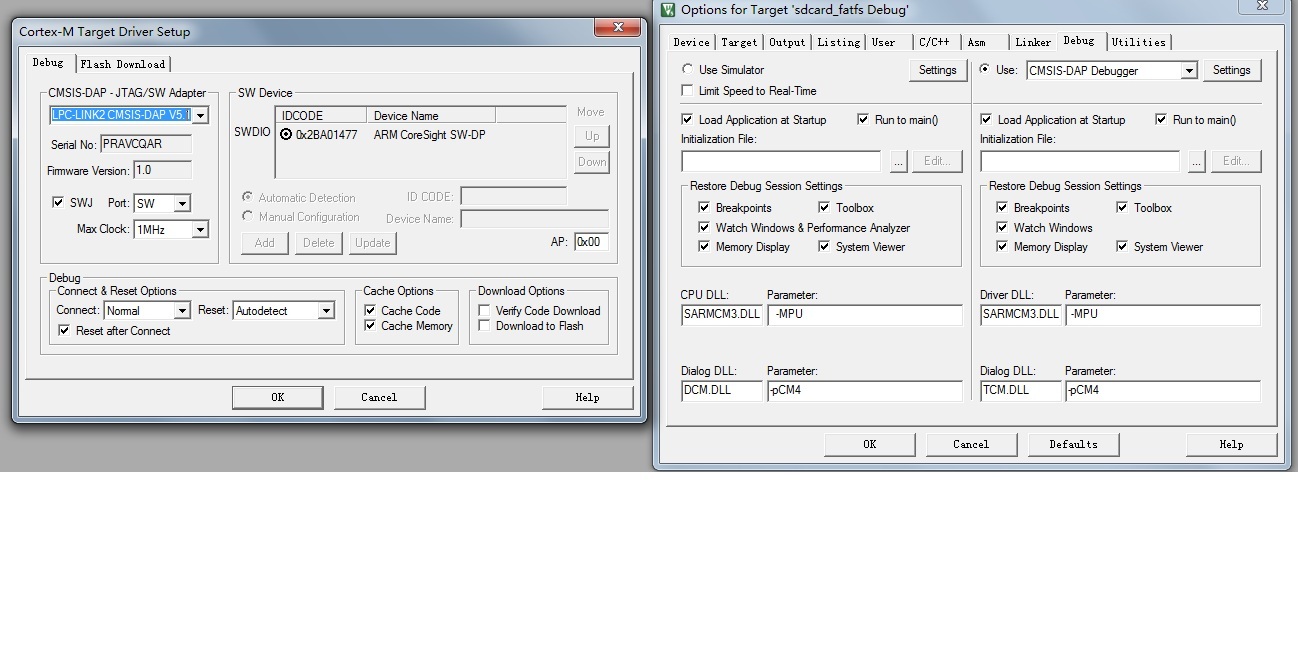Toggle debugger-side System Viewer checkbox

click(x=1122, y=247)
